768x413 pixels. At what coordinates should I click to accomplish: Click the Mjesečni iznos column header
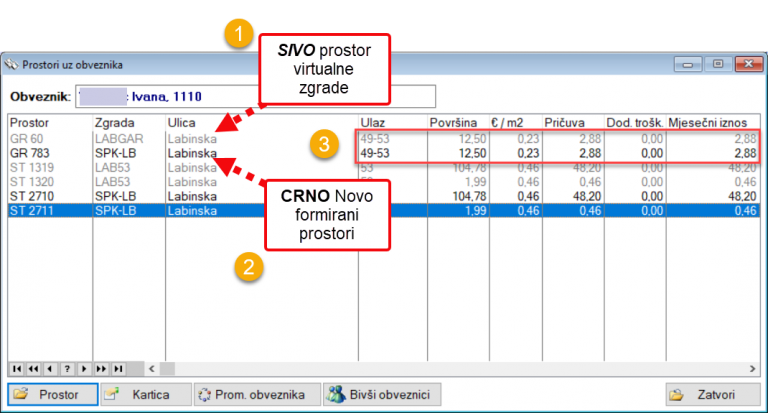click(x=712, y=122)
